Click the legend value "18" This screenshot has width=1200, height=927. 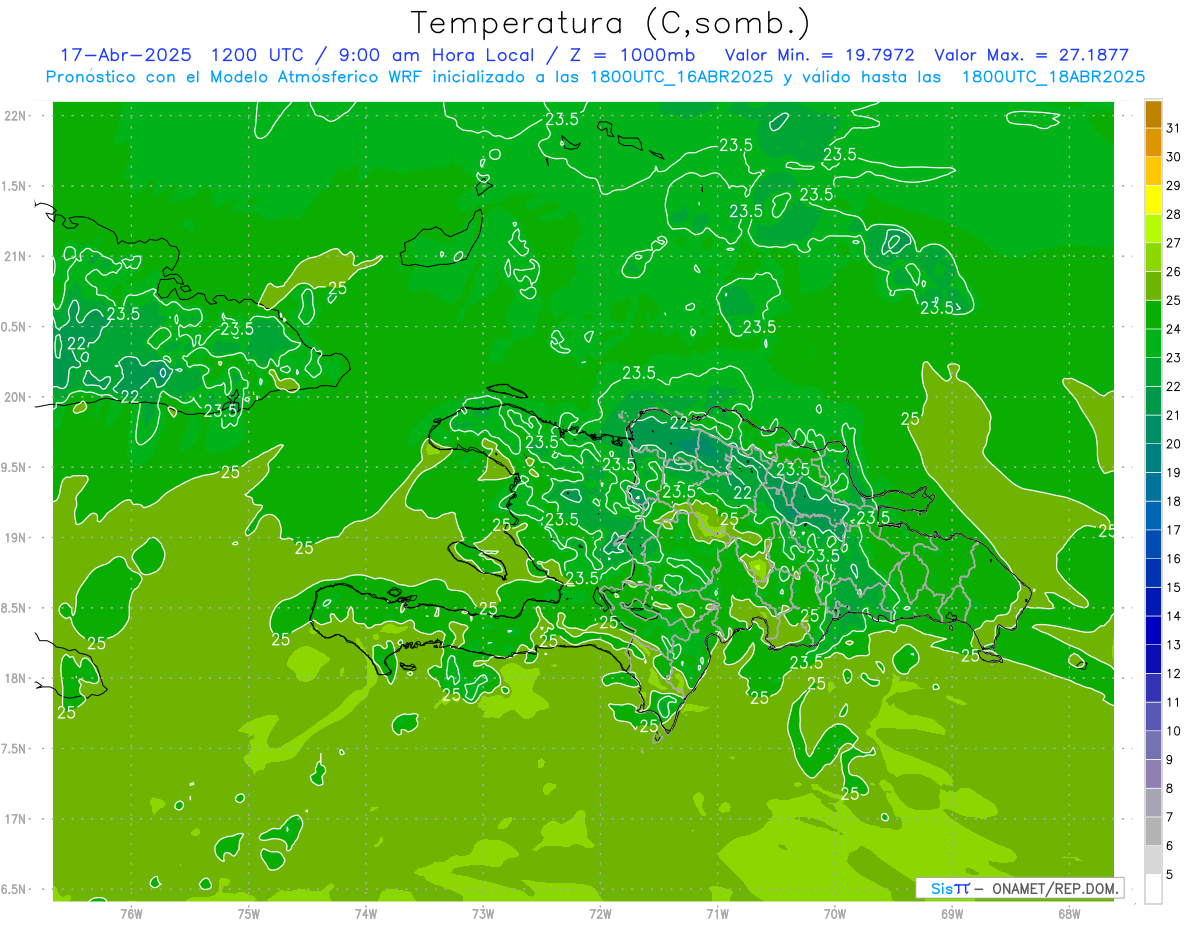click(x=1173, y=501)
